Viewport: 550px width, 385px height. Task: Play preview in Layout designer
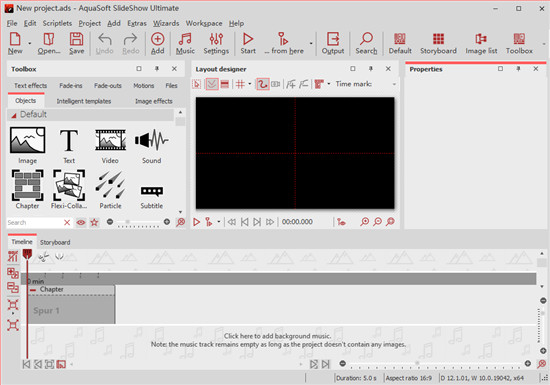point(196,222)
